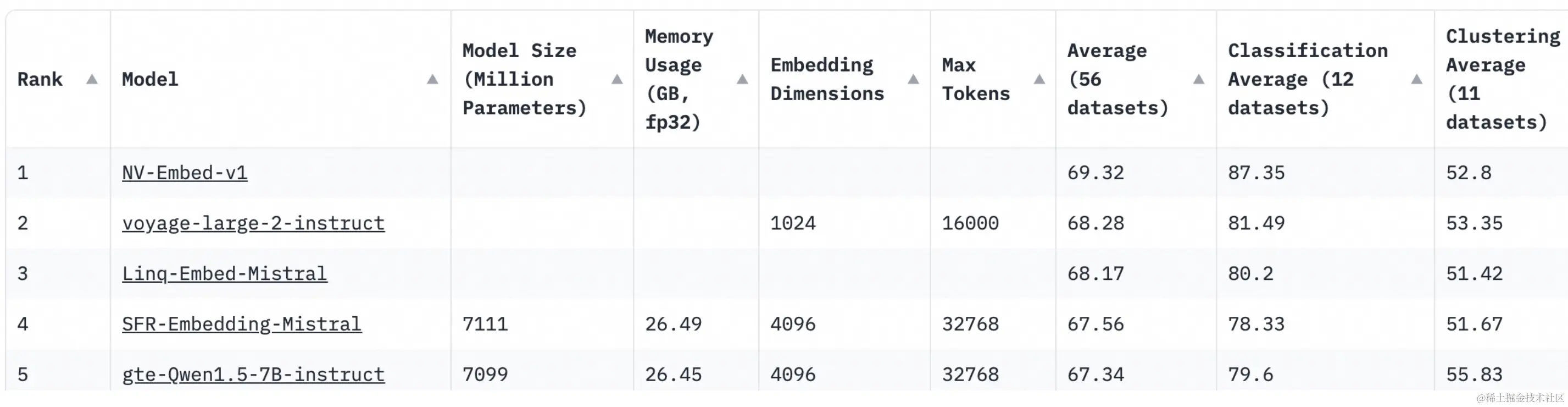Click the Model column sort triangle

tap(432, 79)
